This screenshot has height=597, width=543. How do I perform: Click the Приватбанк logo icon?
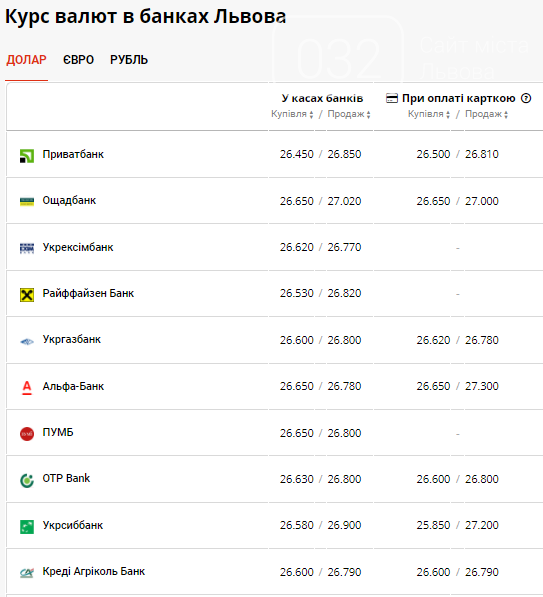pyautogui.click(x=27, y=156)
